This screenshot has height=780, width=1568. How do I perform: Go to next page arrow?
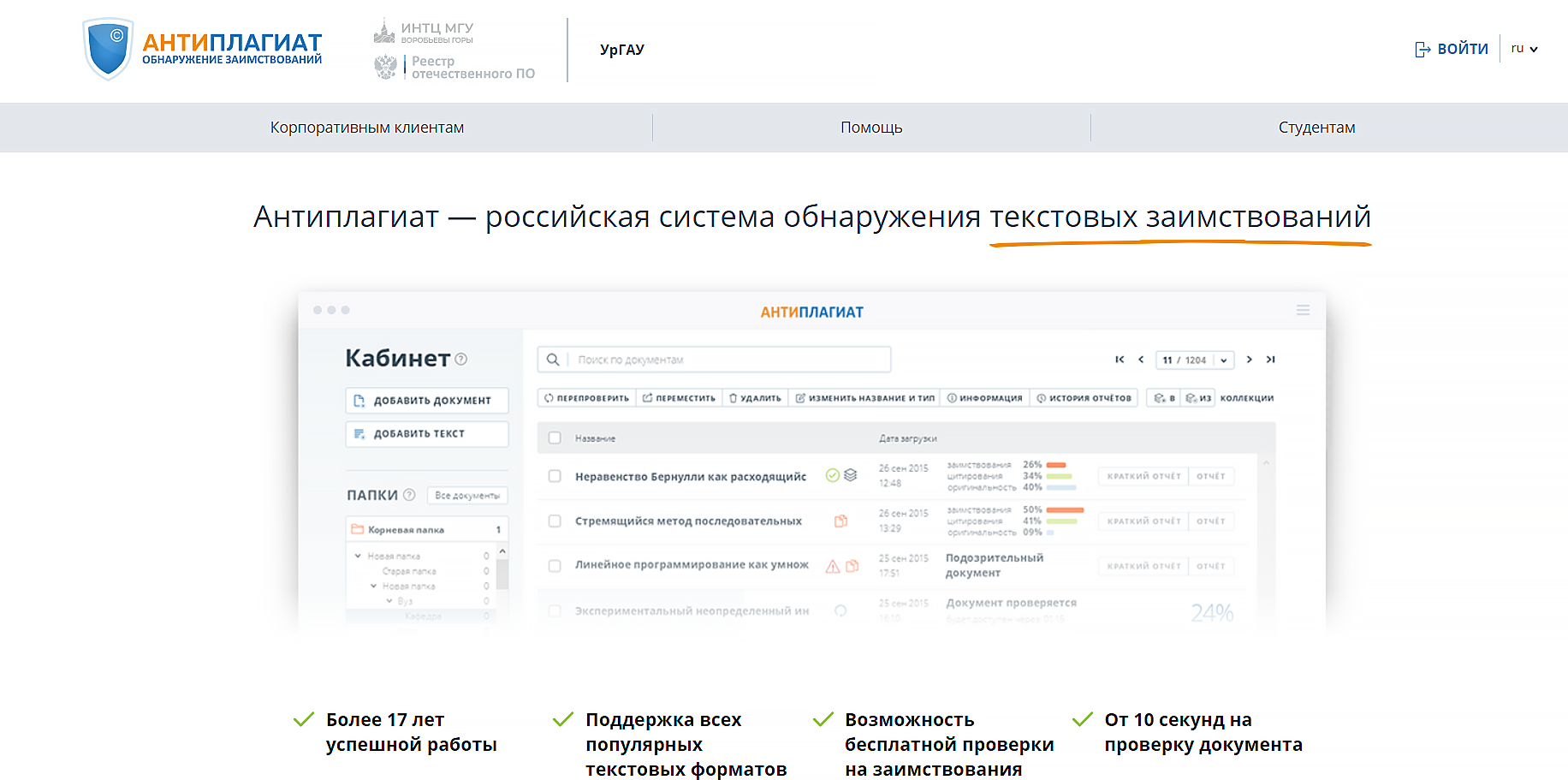1250,360
